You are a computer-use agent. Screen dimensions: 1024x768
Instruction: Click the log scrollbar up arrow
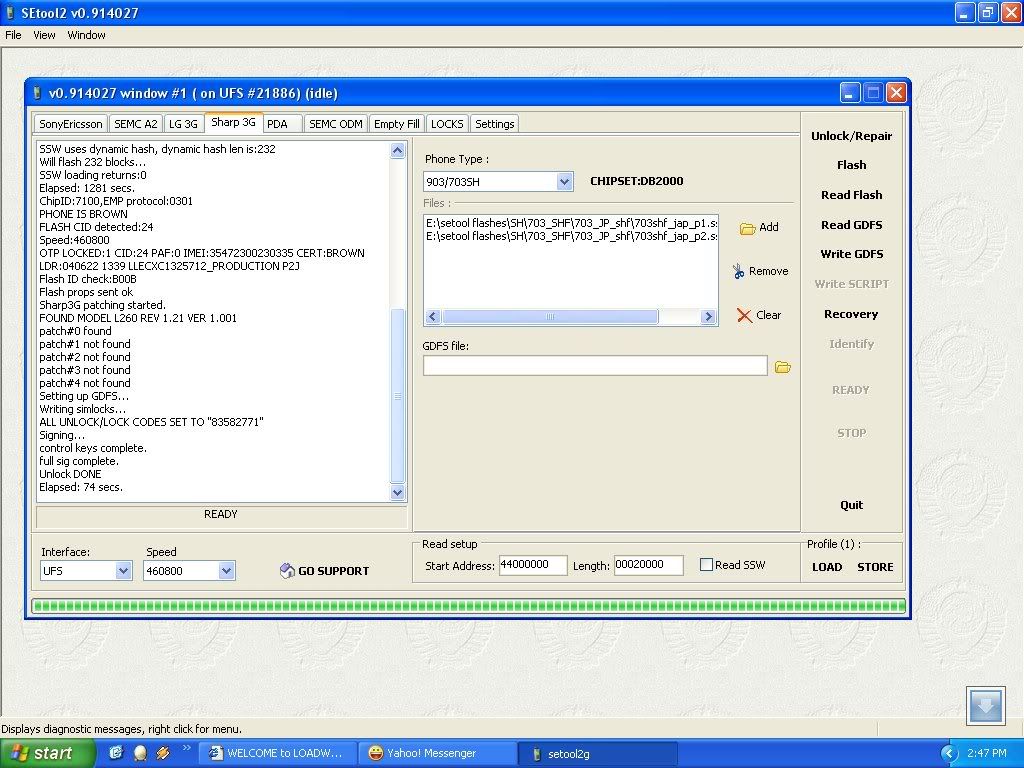(x=397, y=151)
